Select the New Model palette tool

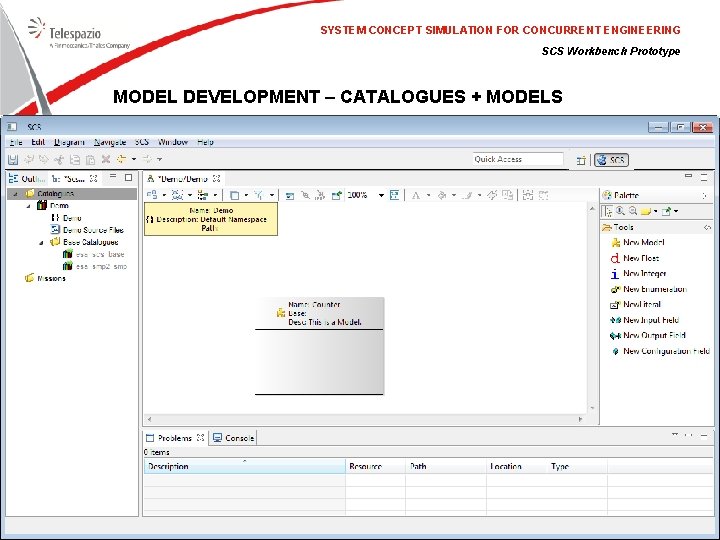tap(643, 243)
